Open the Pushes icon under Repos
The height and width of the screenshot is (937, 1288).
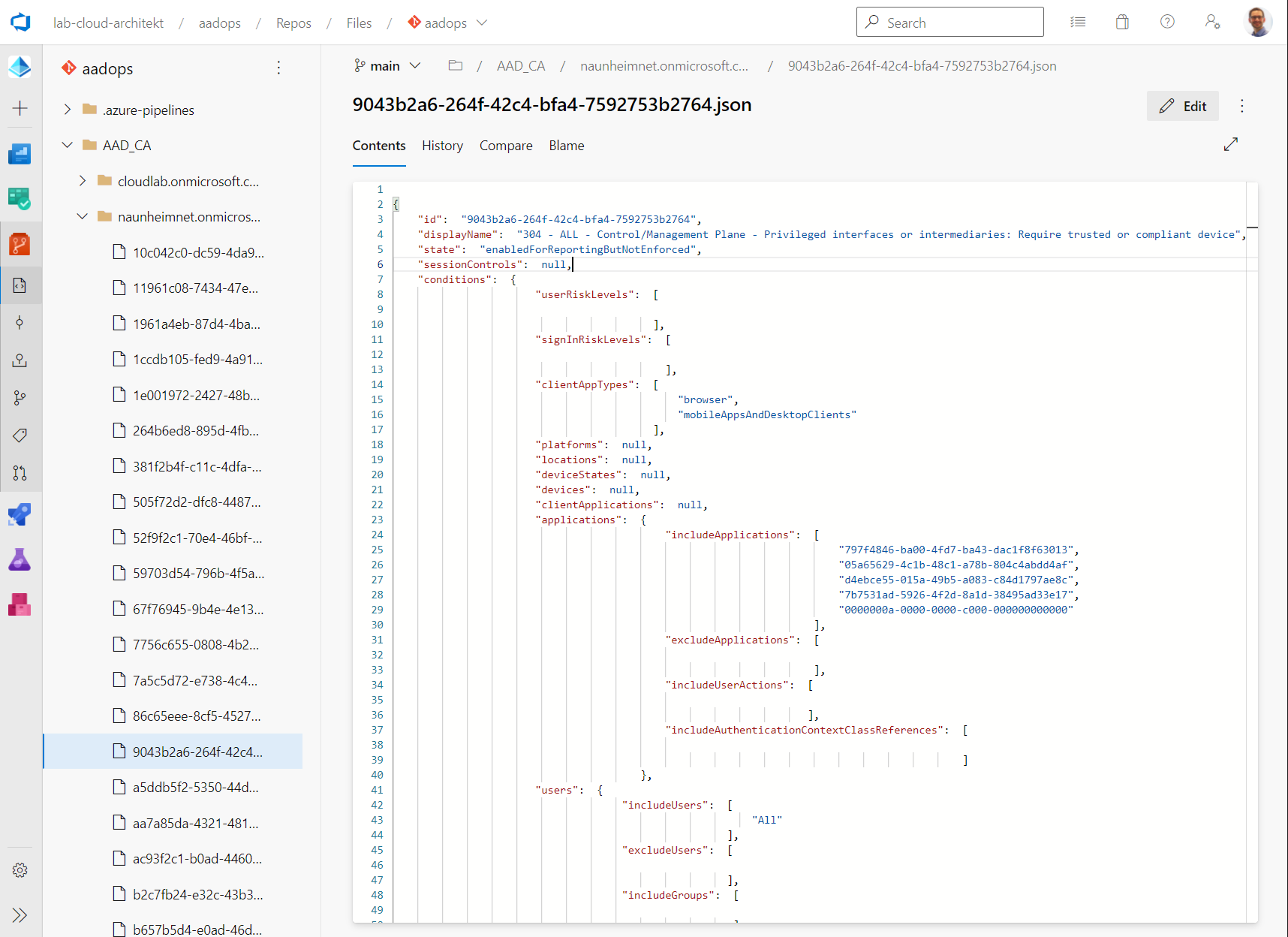20,360
